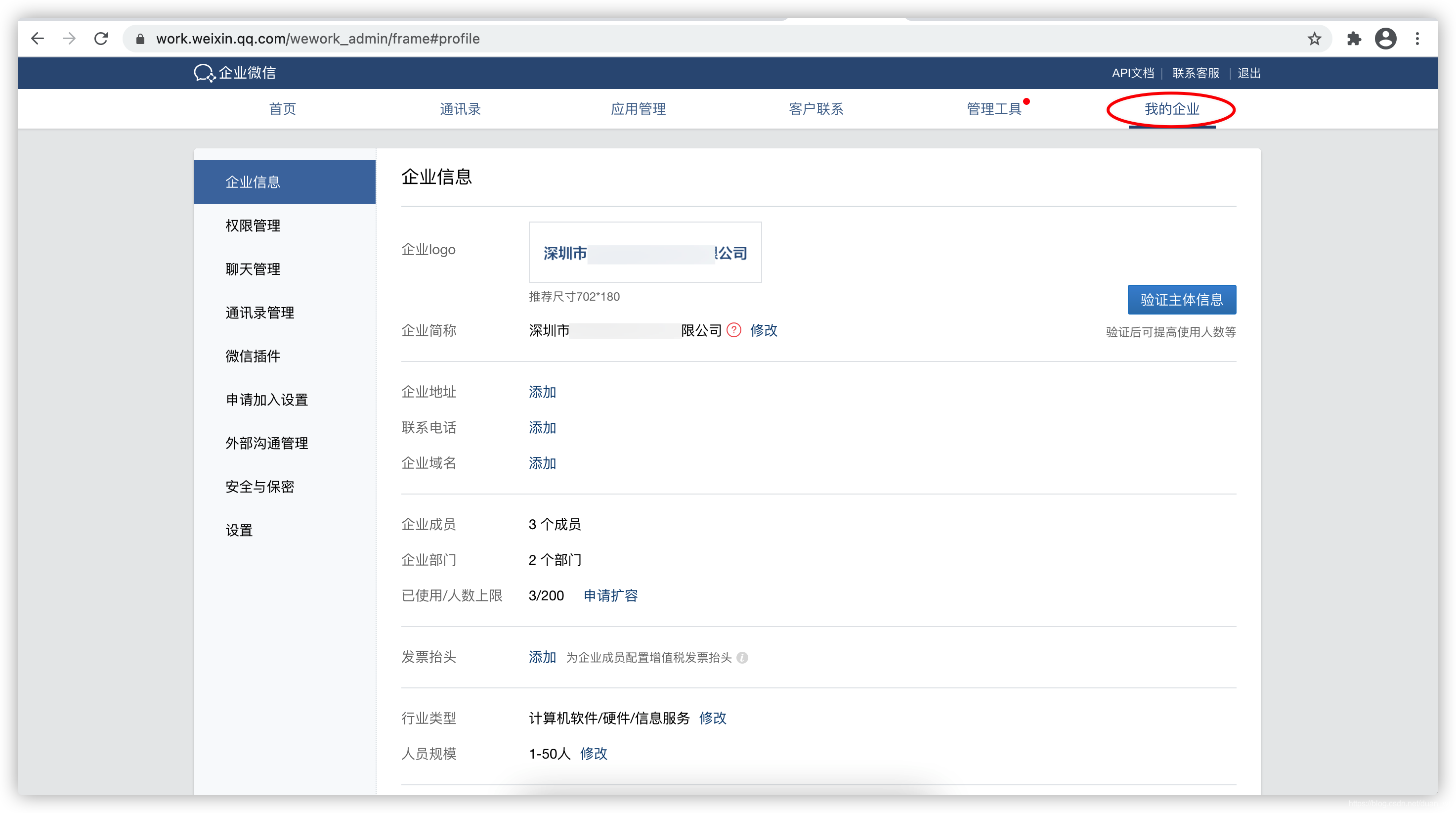Click 添加 for 企业地址
1456x813 pixels.
(542, 392)
